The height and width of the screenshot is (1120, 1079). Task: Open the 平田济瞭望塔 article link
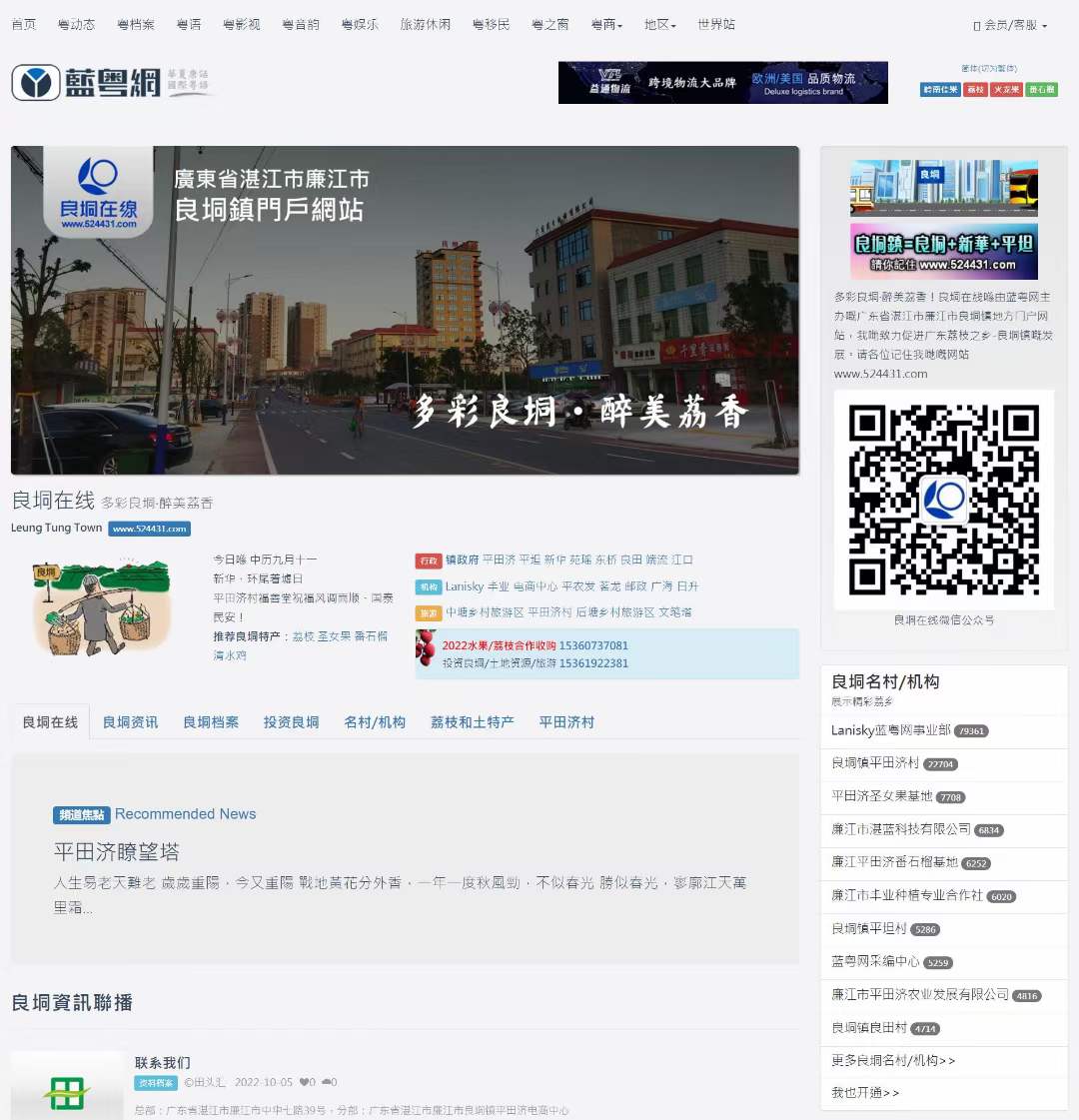(x=117, y=852)
